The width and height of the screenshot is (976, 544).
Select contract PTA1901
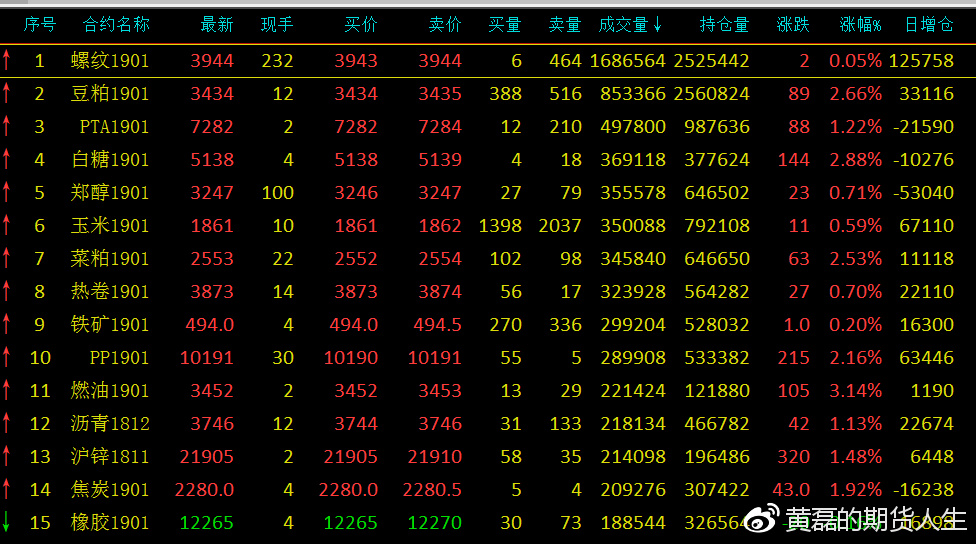(x=115, y=127)
